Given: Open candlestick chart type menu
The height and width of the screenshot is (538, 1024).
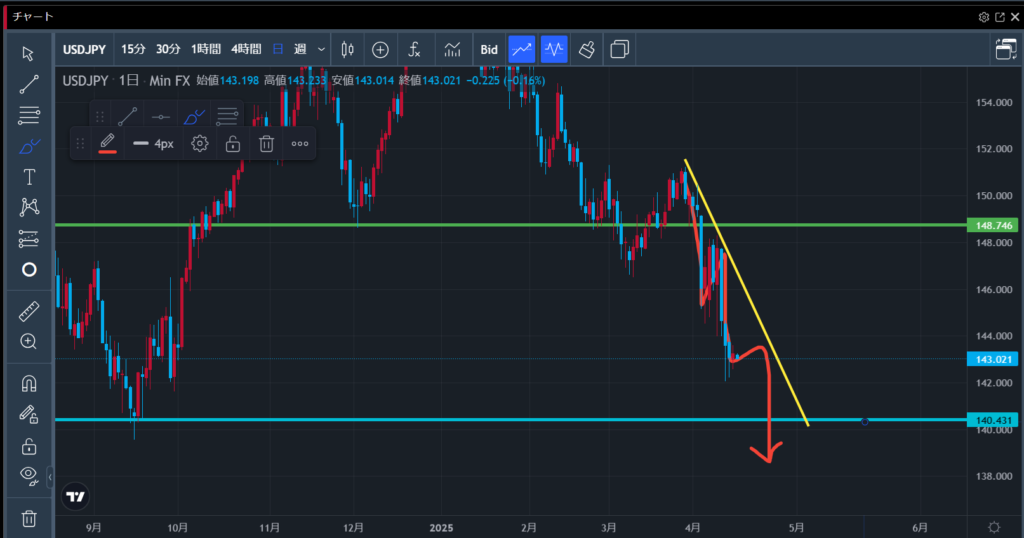Looking at the screenshot, I should click(347, 50).
